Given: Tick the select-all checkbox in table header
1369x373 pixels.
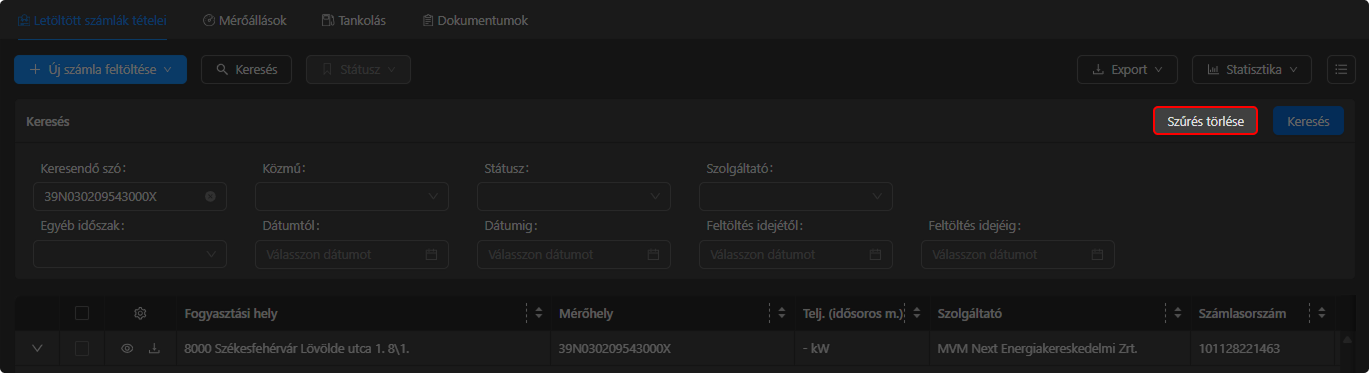Looking at the screenshot, I should pos(82,313).
